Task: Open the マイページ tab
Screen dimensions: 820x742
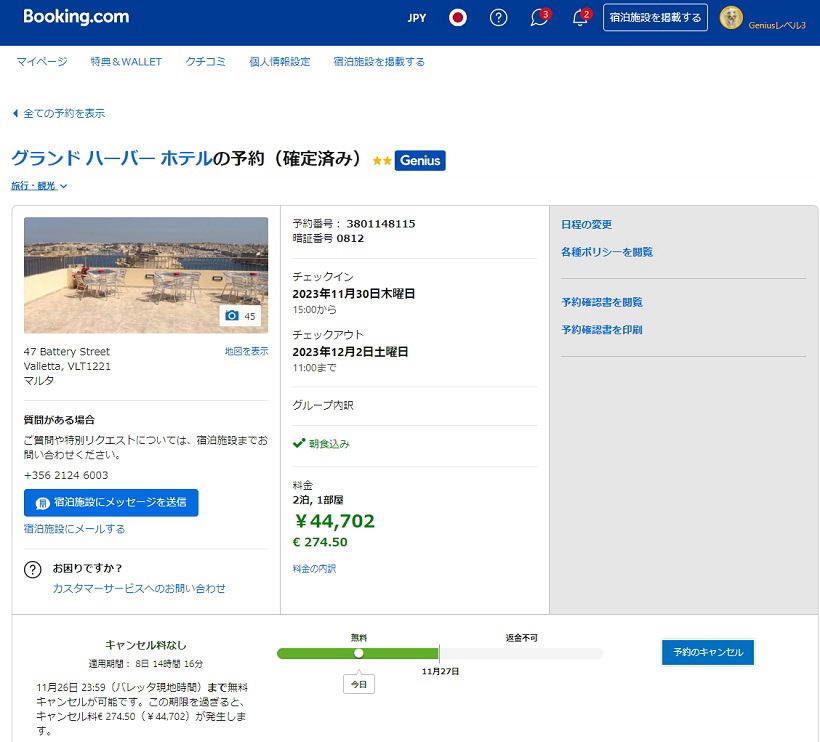Action: (42, 62)
